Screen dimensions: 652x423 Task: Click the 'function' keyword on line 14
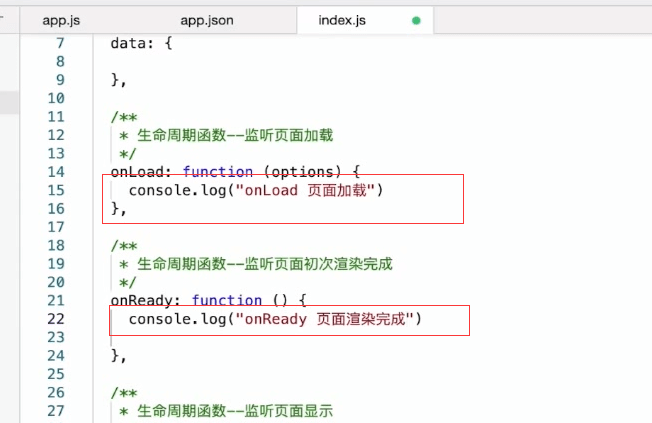[217, 171]
